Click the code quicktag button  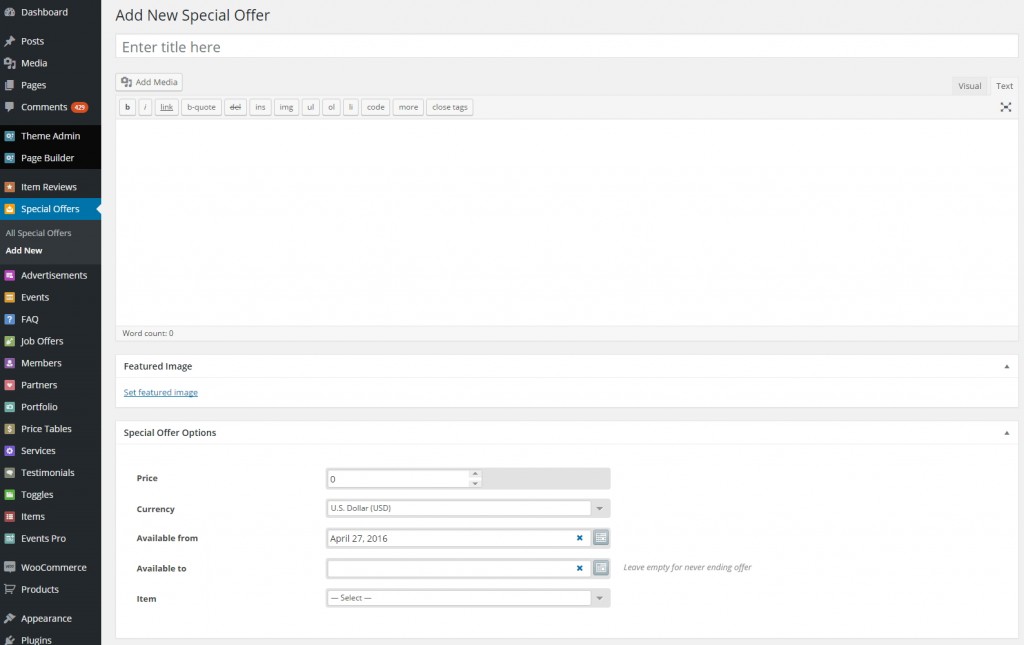(376, 107)
